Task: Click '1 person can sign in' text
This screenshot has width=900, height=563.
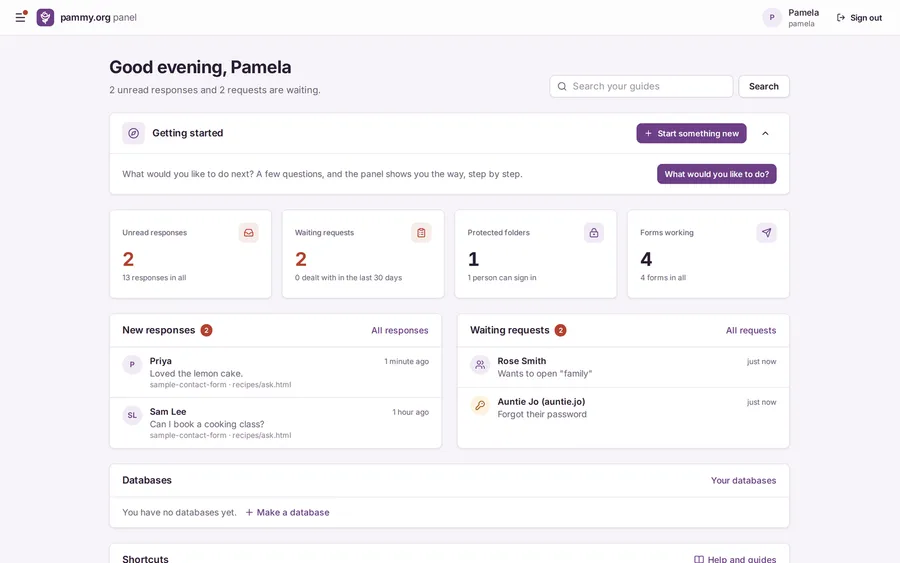Action: 502,278
